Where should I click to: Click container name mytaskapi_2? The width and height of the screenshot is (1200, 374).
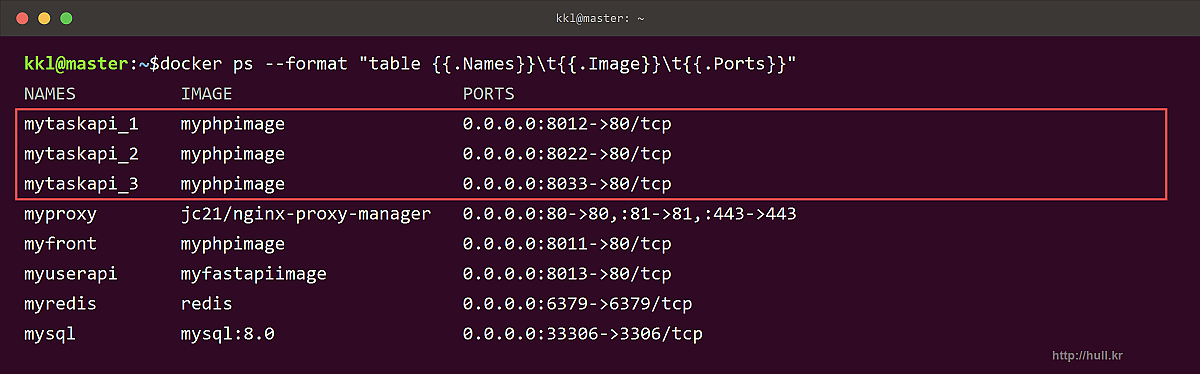(x=81, y=154)
